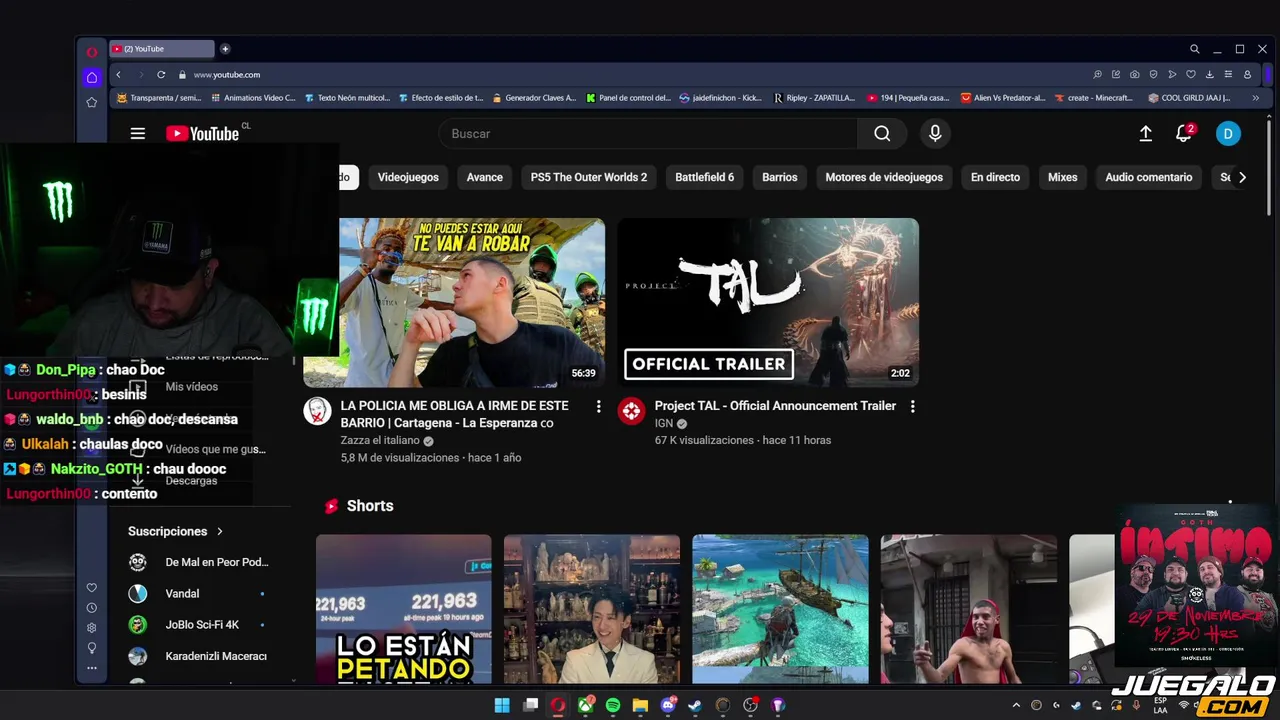Switch to the (2) YouTube browser tab

[162, 49]
